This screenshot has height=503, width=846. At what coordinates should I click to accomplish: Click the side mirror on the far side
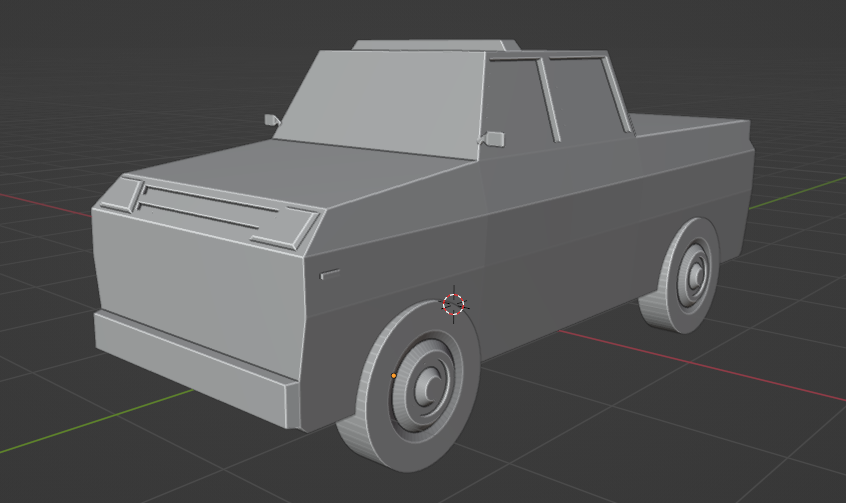tap(272, 120)
